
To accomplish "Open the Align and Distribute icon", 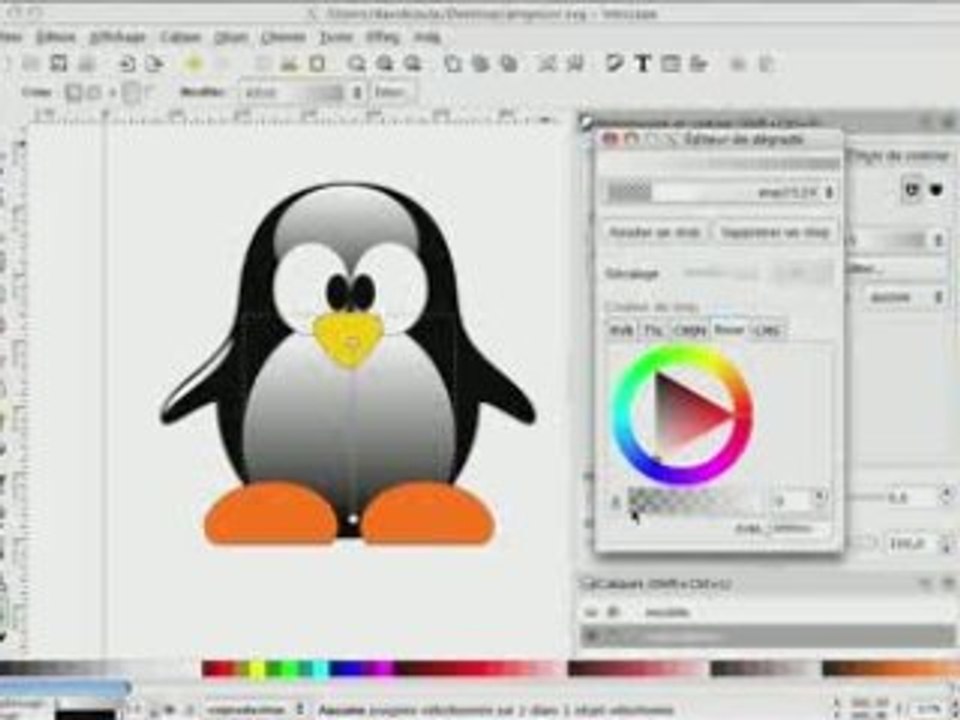I will tap(699, 64).
